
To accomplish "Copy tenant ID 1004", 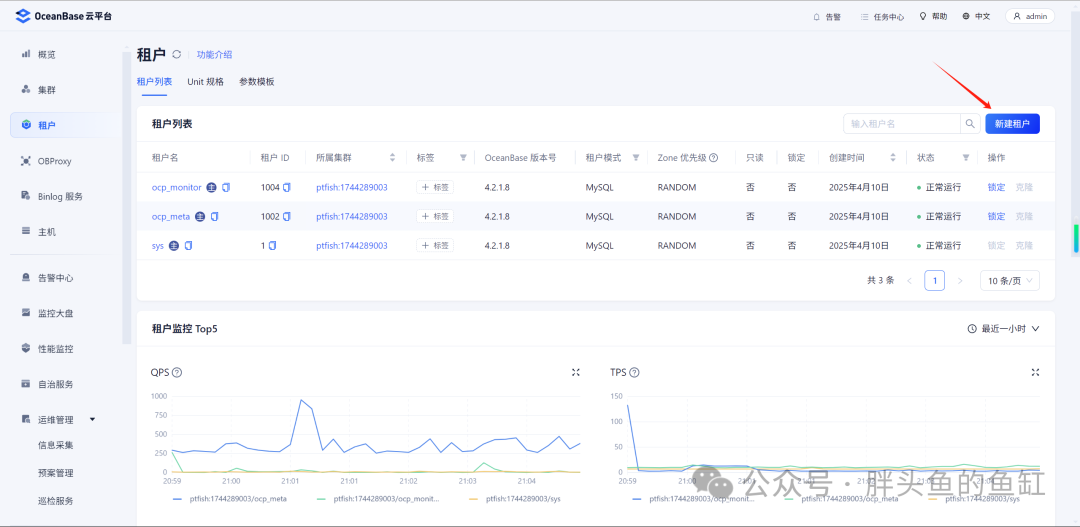I will (287, 187).
